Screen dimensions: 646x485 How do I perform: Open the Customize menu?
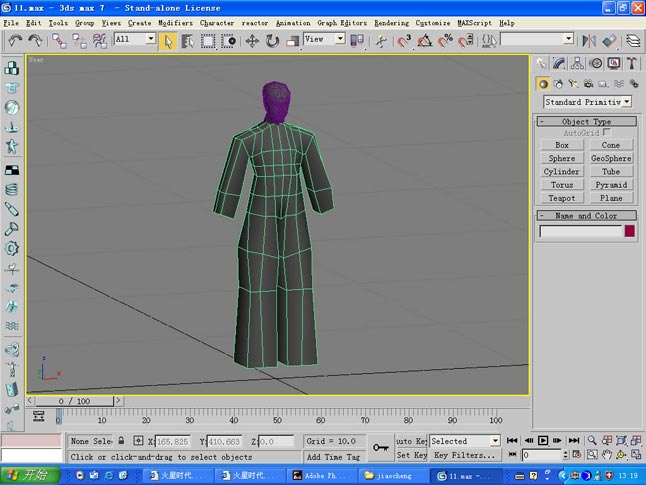coord(433,23)
